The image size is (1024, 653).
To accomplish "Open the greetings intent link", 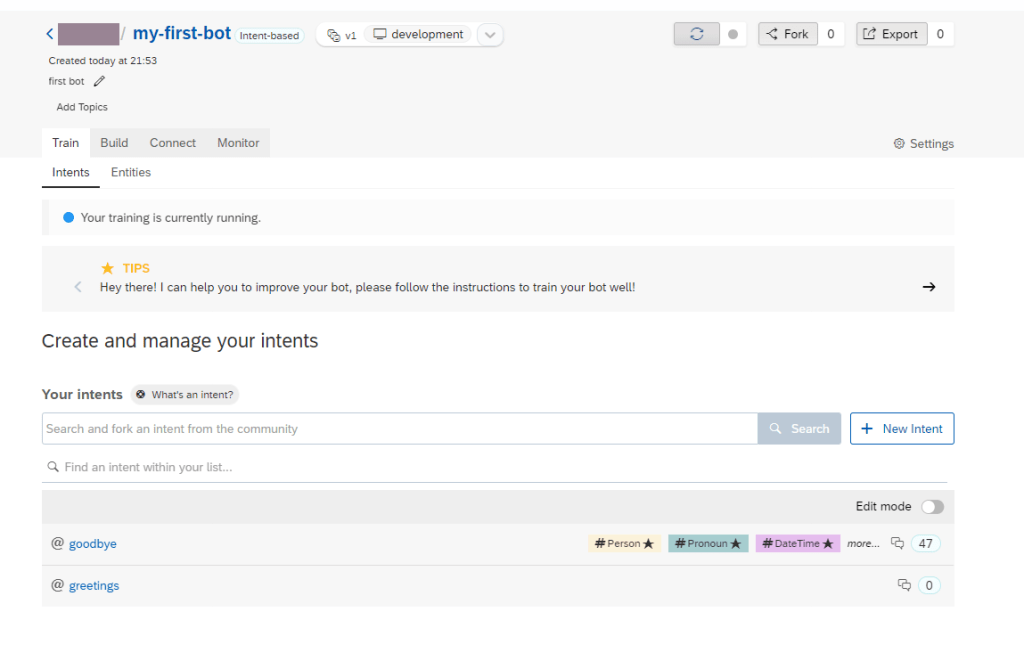I will click(x=94, y=586).
